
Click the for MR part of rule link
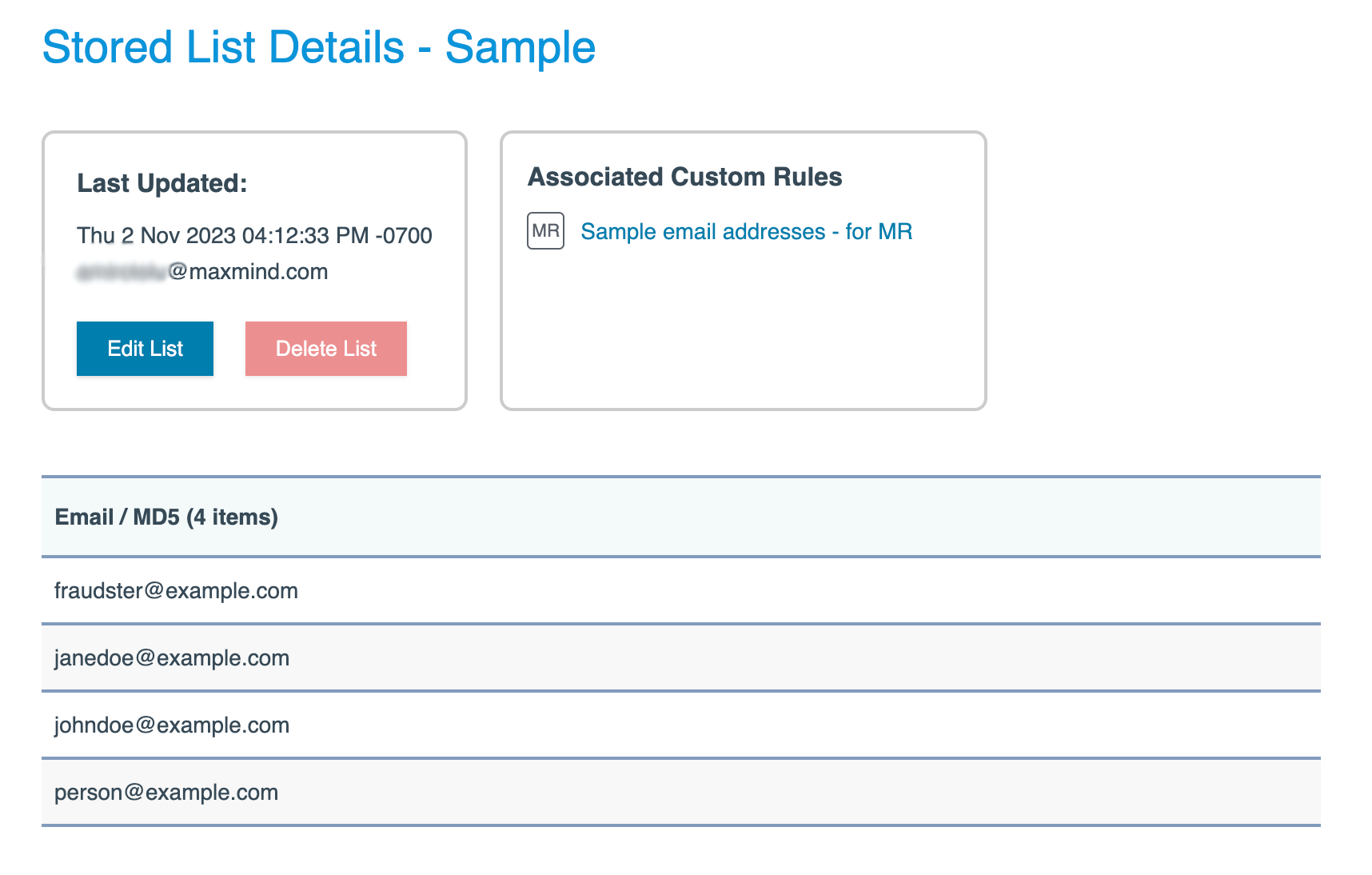click(879, 232)
